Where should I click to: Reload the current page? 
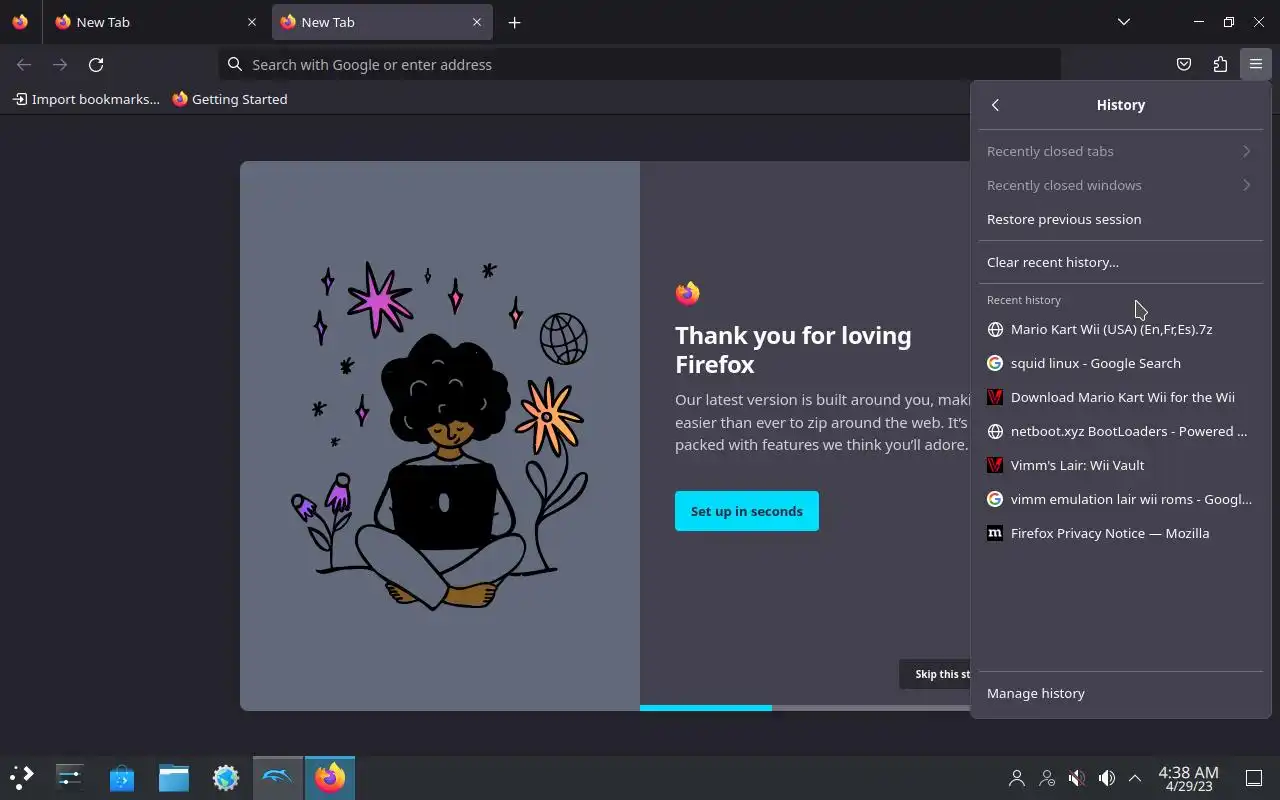pyautogui.click(x=96, y=64)
